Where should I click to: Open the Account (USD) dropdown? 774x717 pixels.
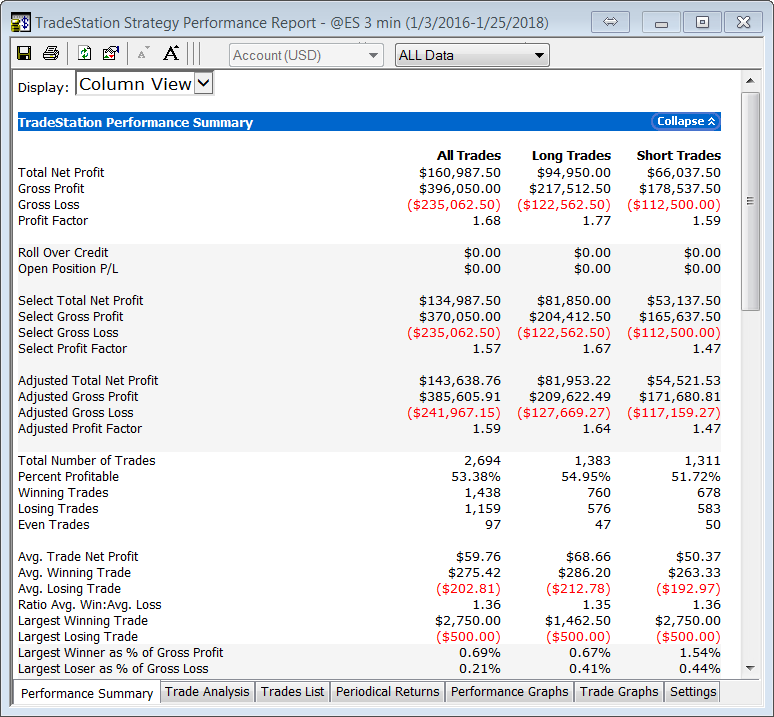[x=306, y=55]
